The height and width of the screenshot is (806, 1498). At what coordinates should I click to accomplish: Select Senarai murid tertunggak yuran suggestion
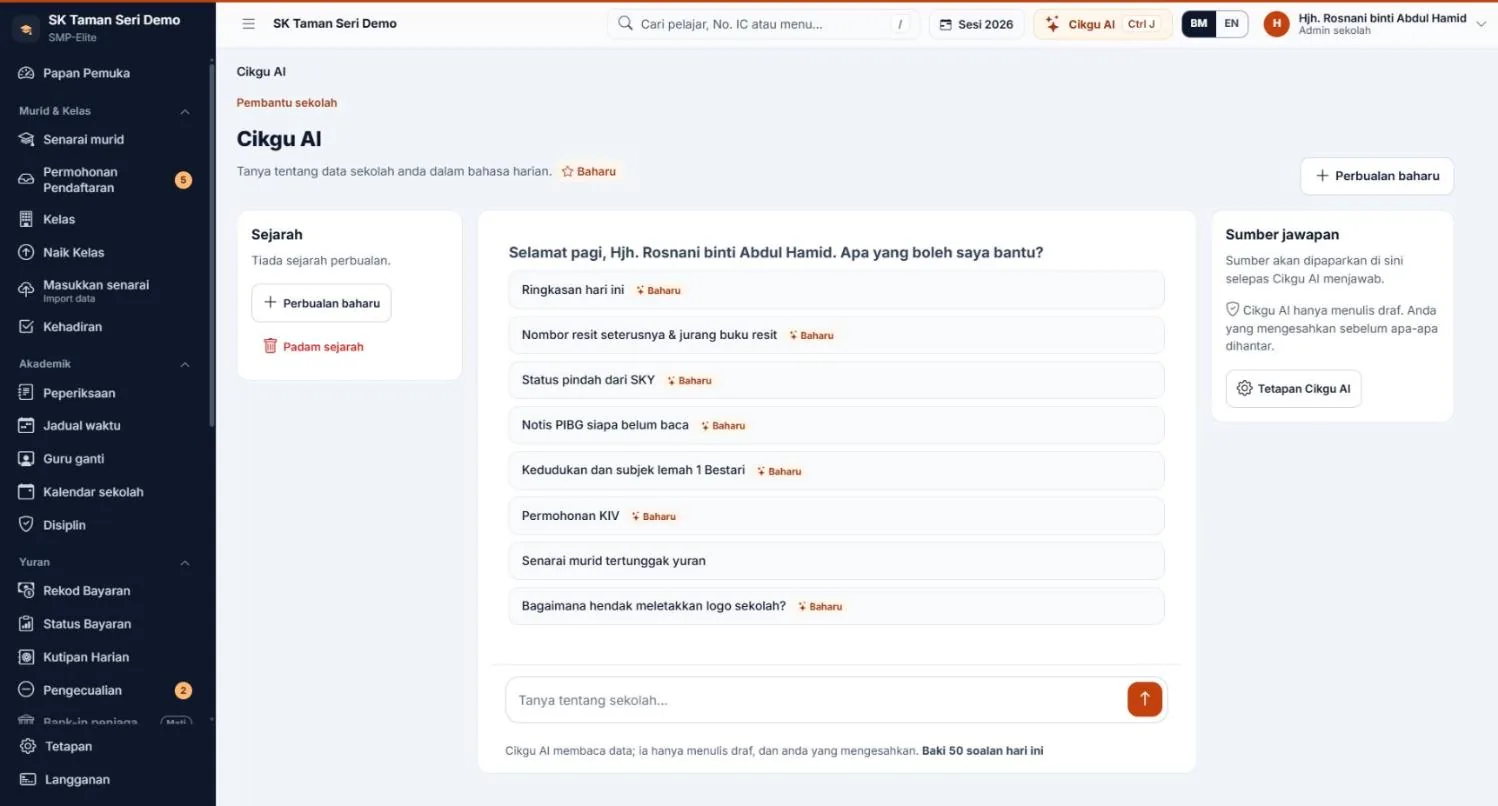pyautogui.click(x=836, y=561)
